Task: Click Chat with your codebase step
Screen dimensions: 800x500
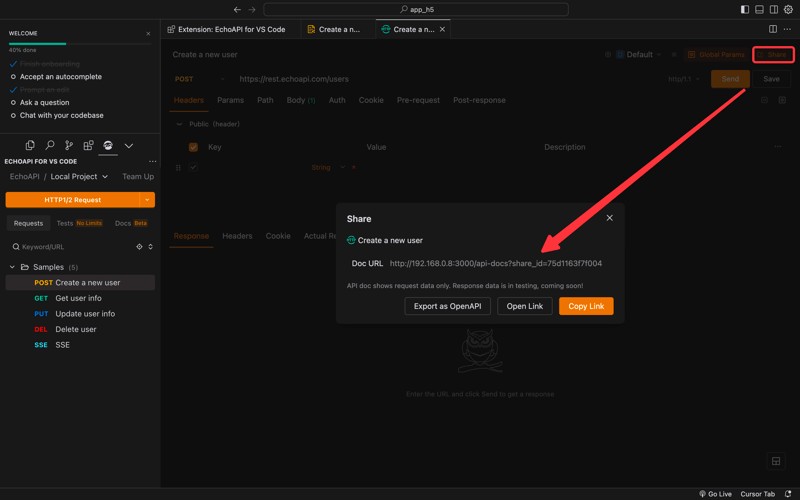Action: 61,115
